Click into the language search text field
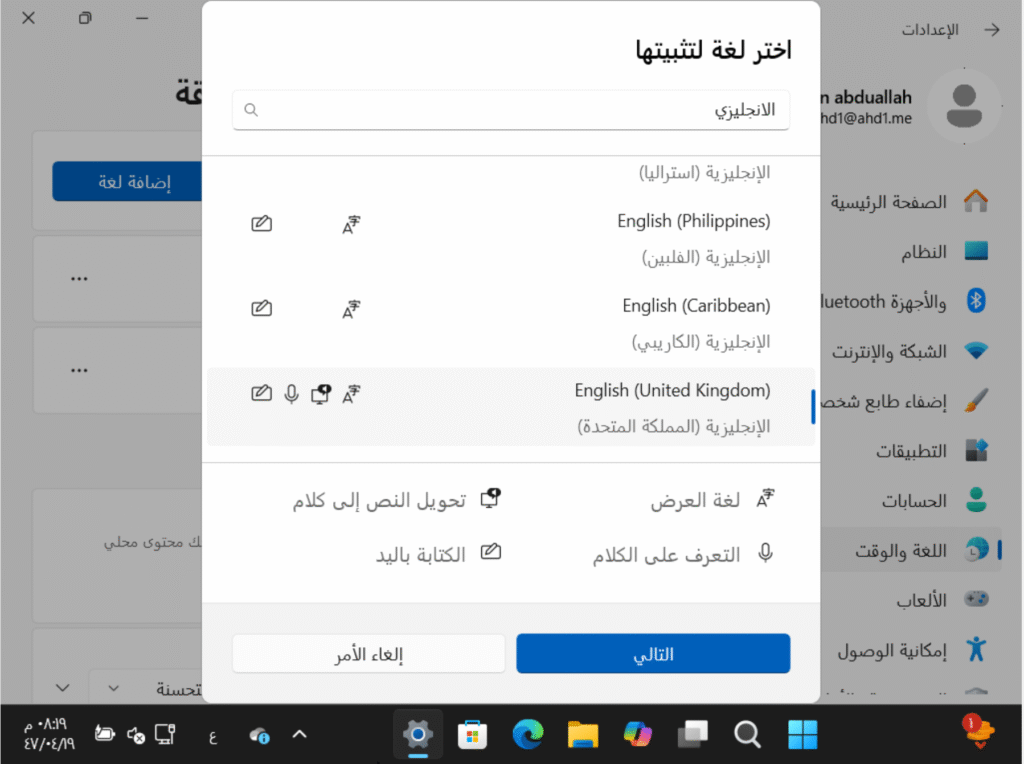The height and width of the screenshot is (764, 1024). pos(510,111)
